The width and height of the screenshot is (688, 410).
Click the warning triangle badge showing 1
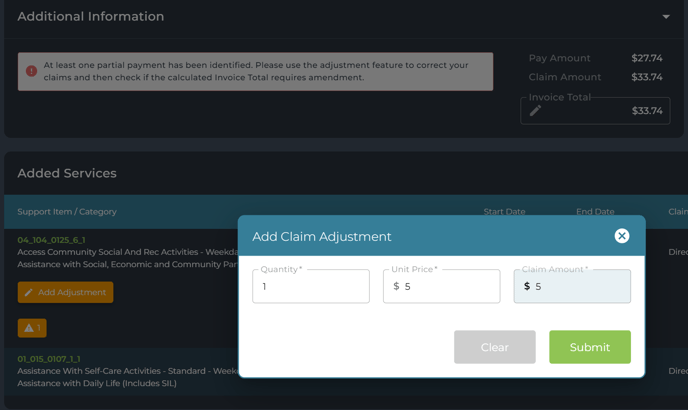(x=32, y=328)
